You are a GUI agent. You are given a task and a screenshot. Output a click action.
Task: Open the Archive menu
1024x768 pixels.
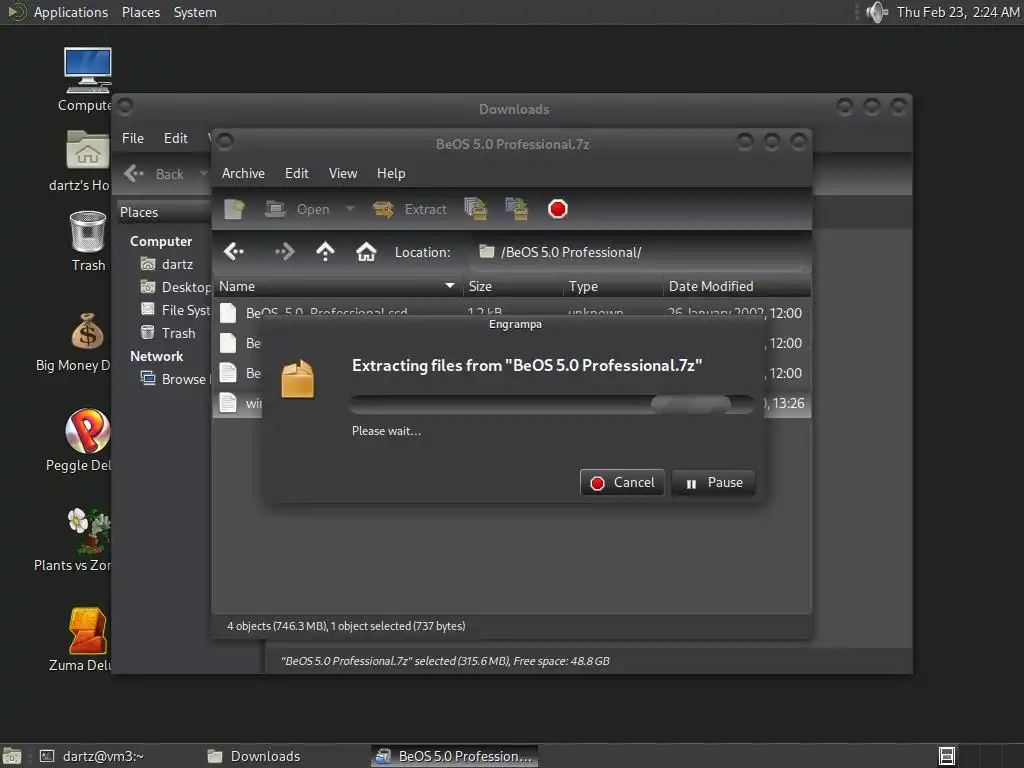click(x=243, y=173)
